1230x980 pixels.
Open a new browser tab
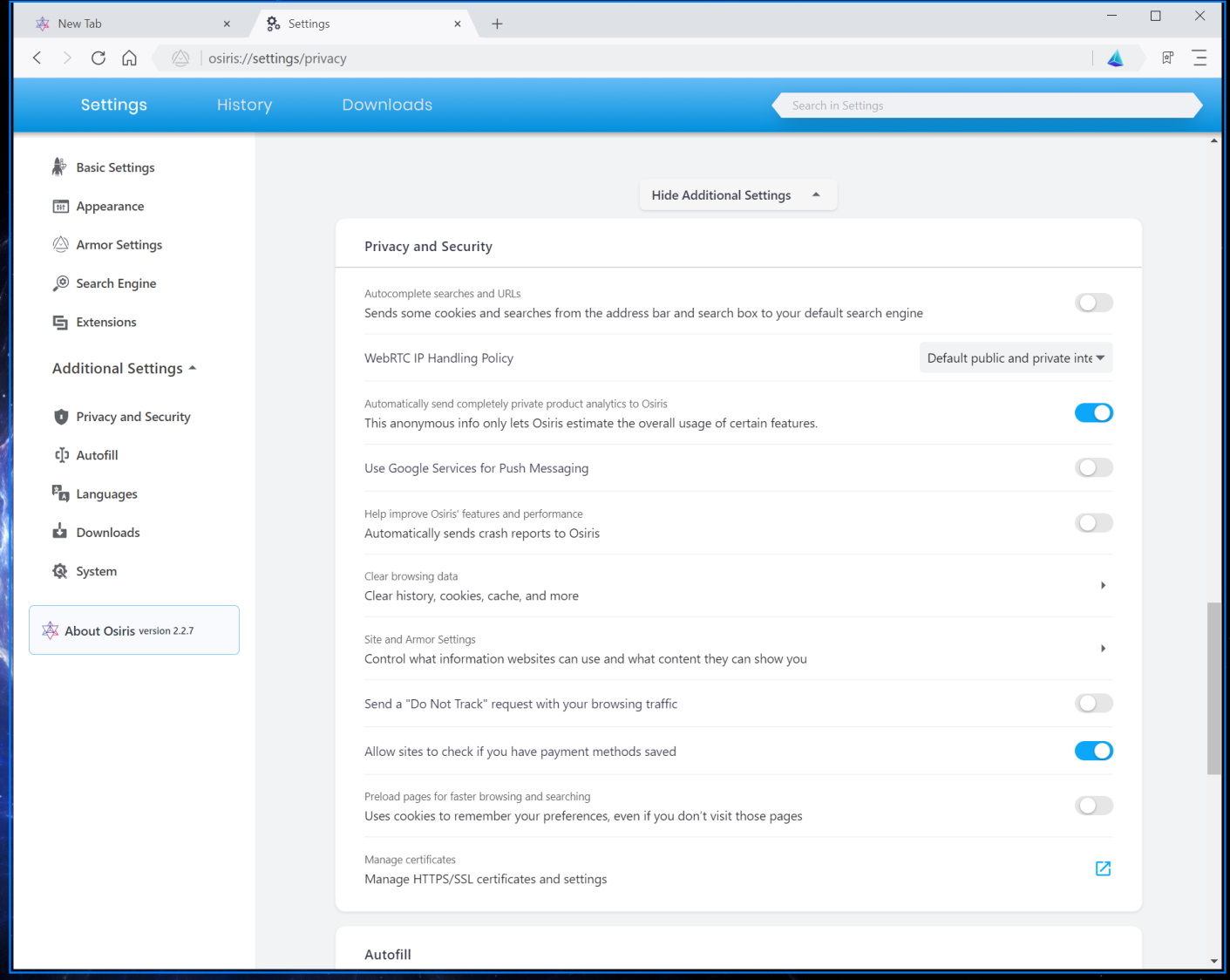[497, 24]
